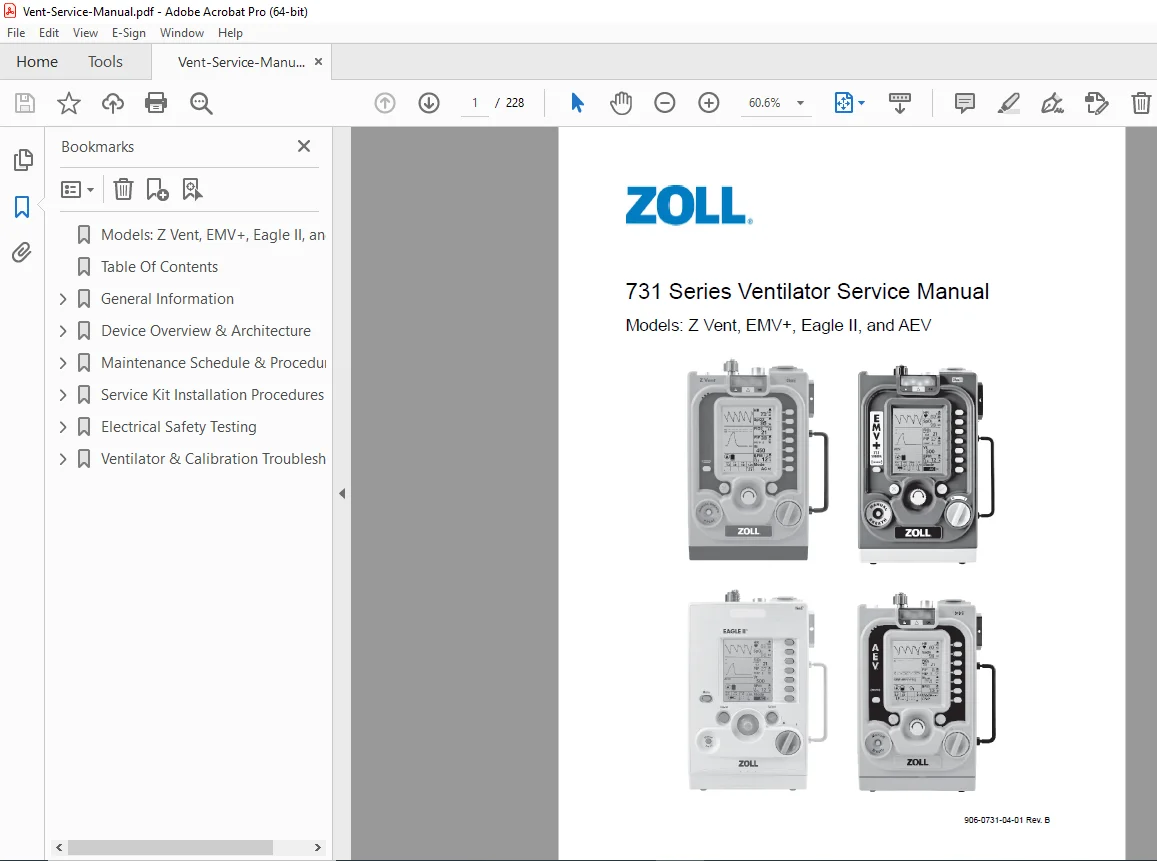The image size is (1157, 861).
Task: Click the cloud upload icon
Action: (x=112, y=103)
